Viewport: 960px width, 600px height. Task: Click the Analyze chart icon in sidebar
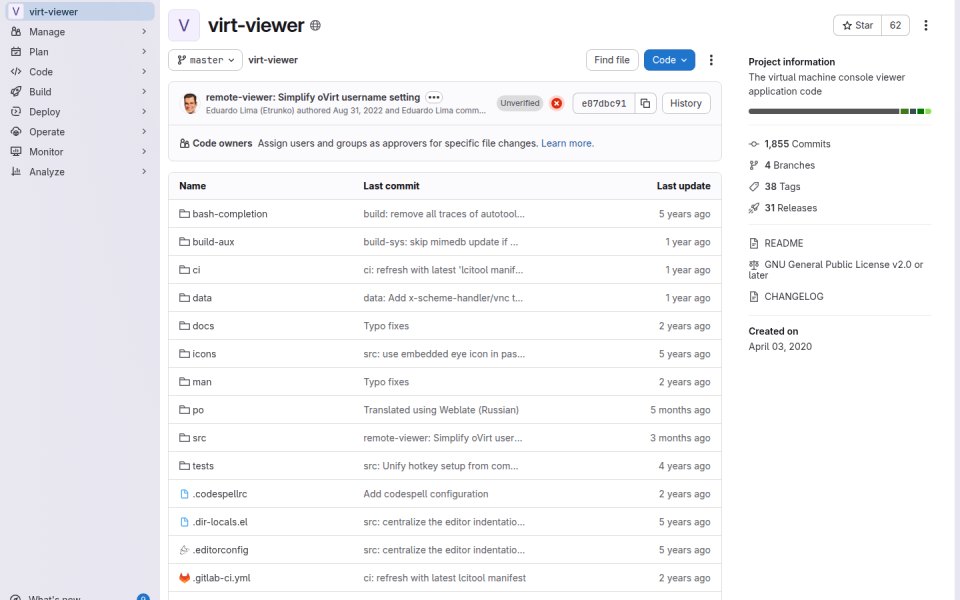[x=16, y=172]
